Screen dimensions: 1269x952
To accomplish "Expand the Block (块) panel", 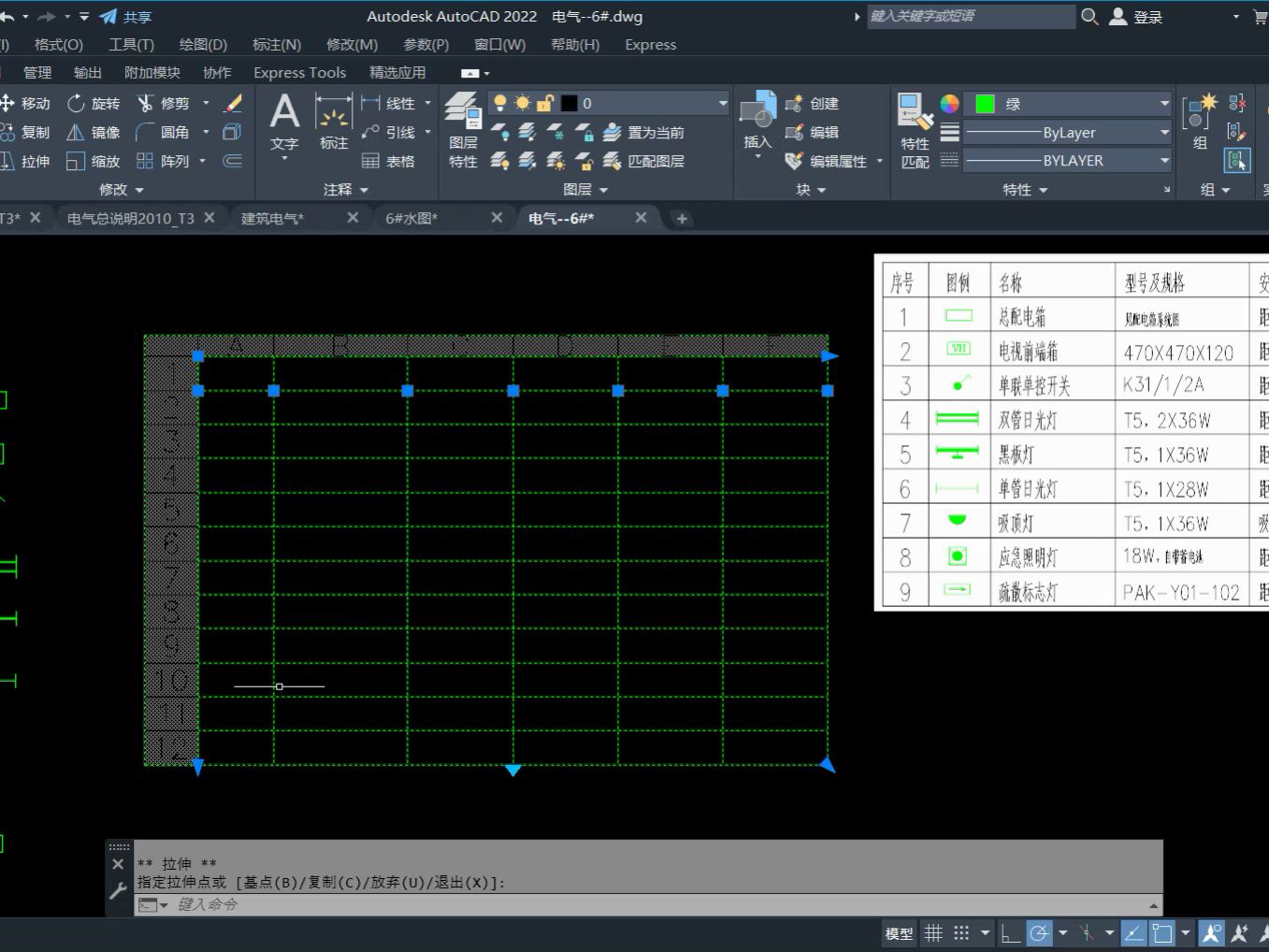I will pos(811,189).
